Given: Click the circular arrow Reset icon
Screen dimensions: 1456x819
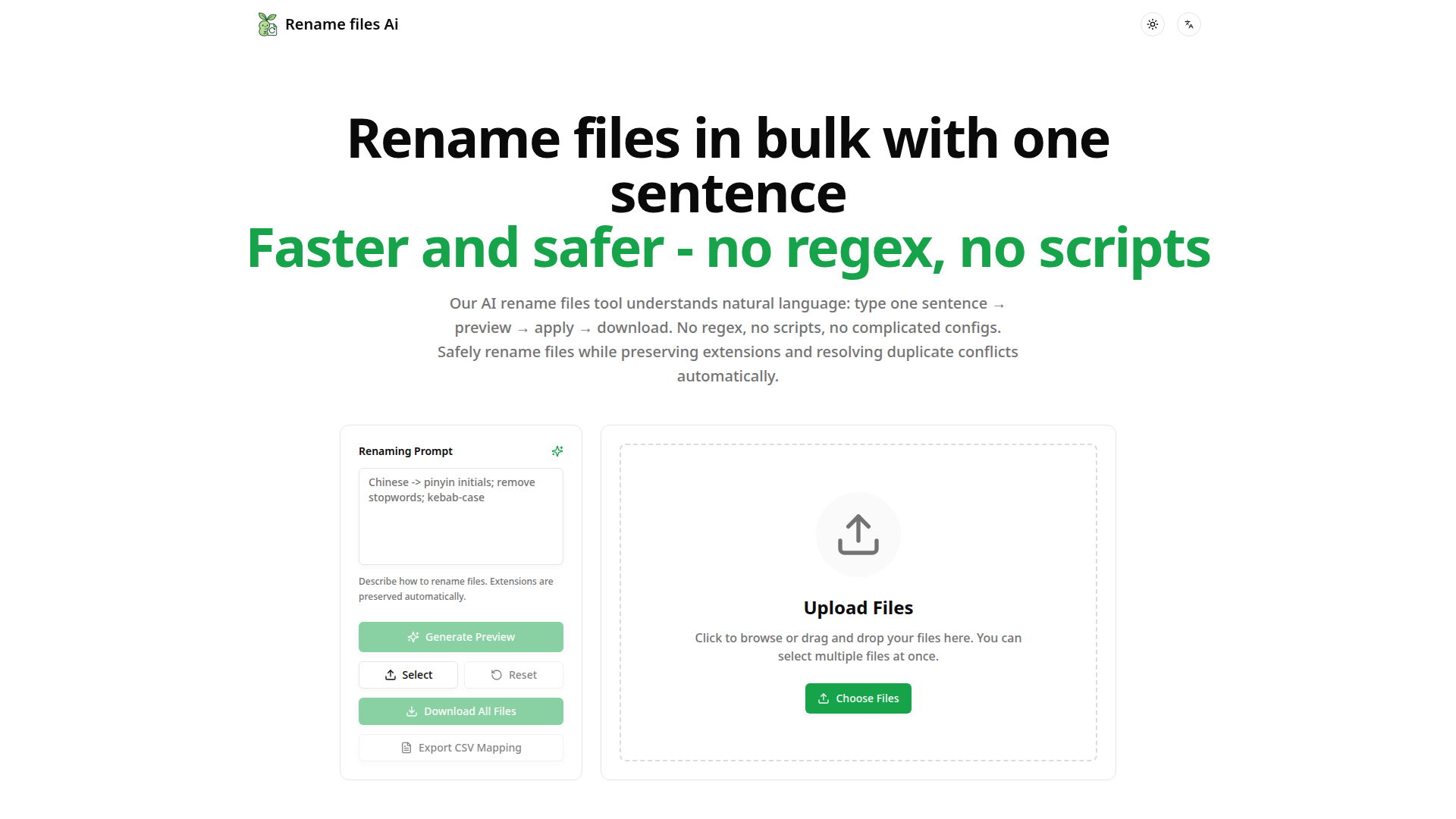Looking at the screenshot, I should click(x=497, y=675).
